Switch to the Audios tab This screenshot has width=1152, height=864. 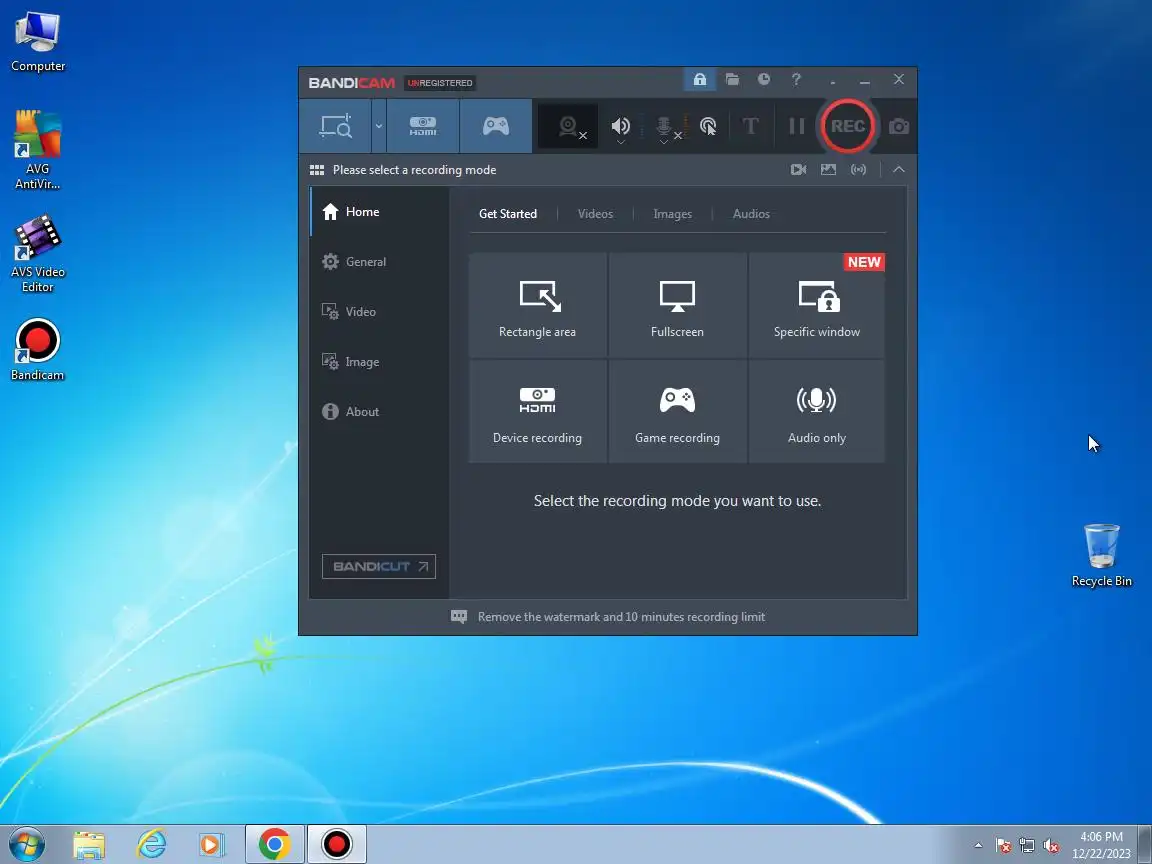click(751, 214)
